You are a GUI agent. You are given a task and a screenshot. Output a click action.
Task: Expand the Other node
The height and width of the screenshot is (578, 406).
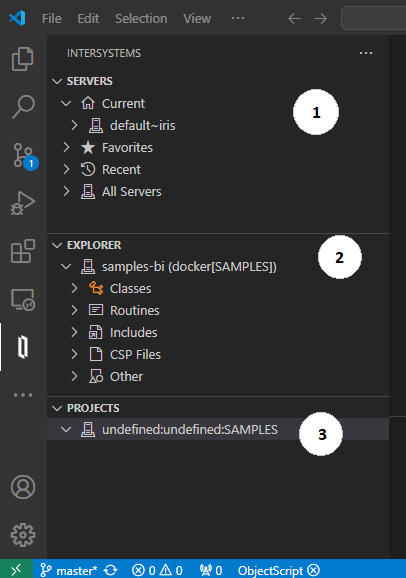click(74, 376)
